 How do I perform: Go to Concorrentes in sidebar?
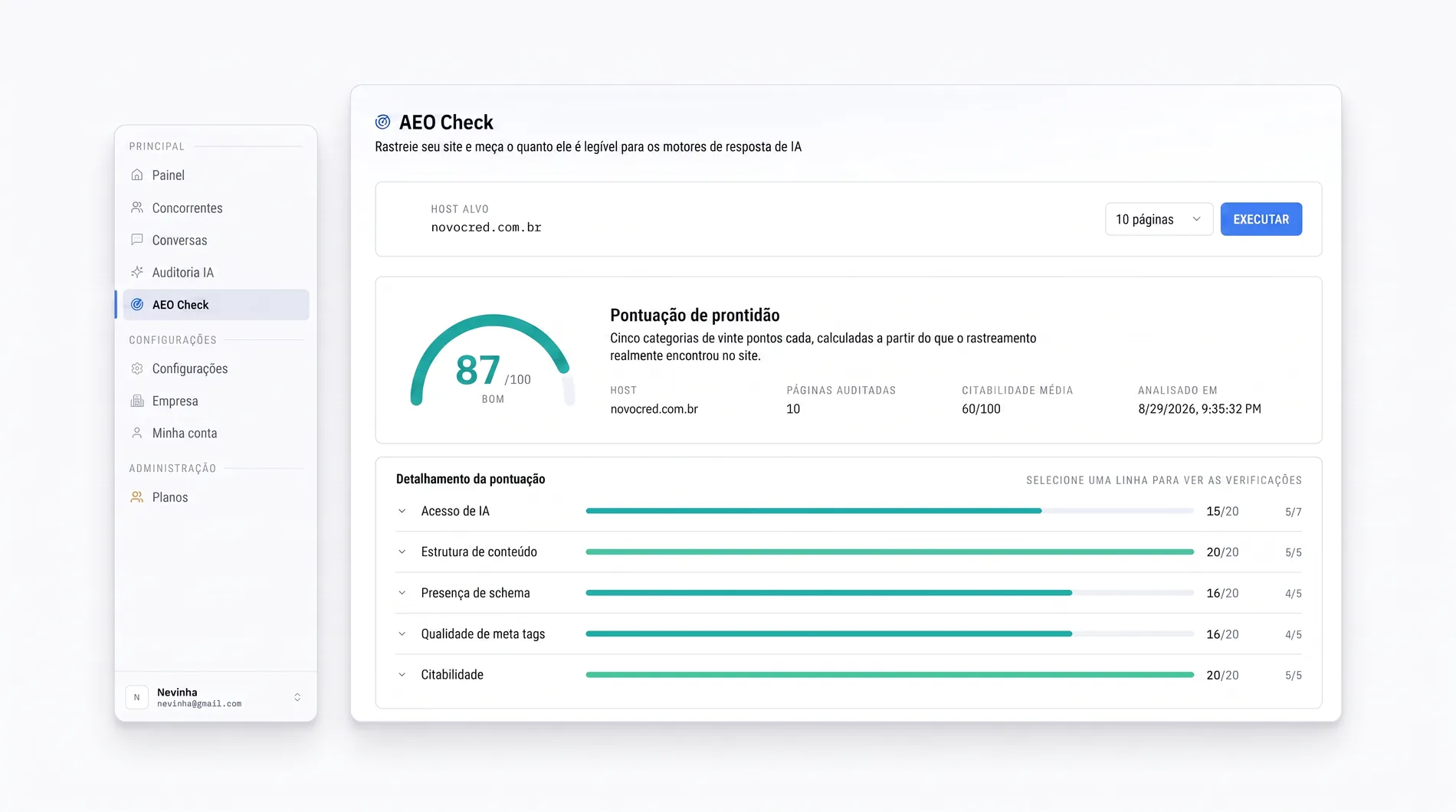click(216, 208)
